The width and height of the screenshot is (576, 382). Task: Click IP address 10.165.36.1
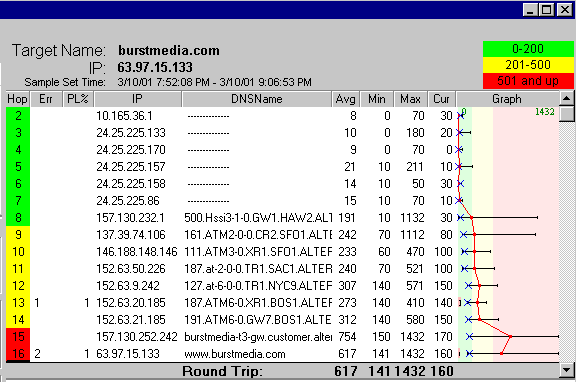[x=124, y=116]
